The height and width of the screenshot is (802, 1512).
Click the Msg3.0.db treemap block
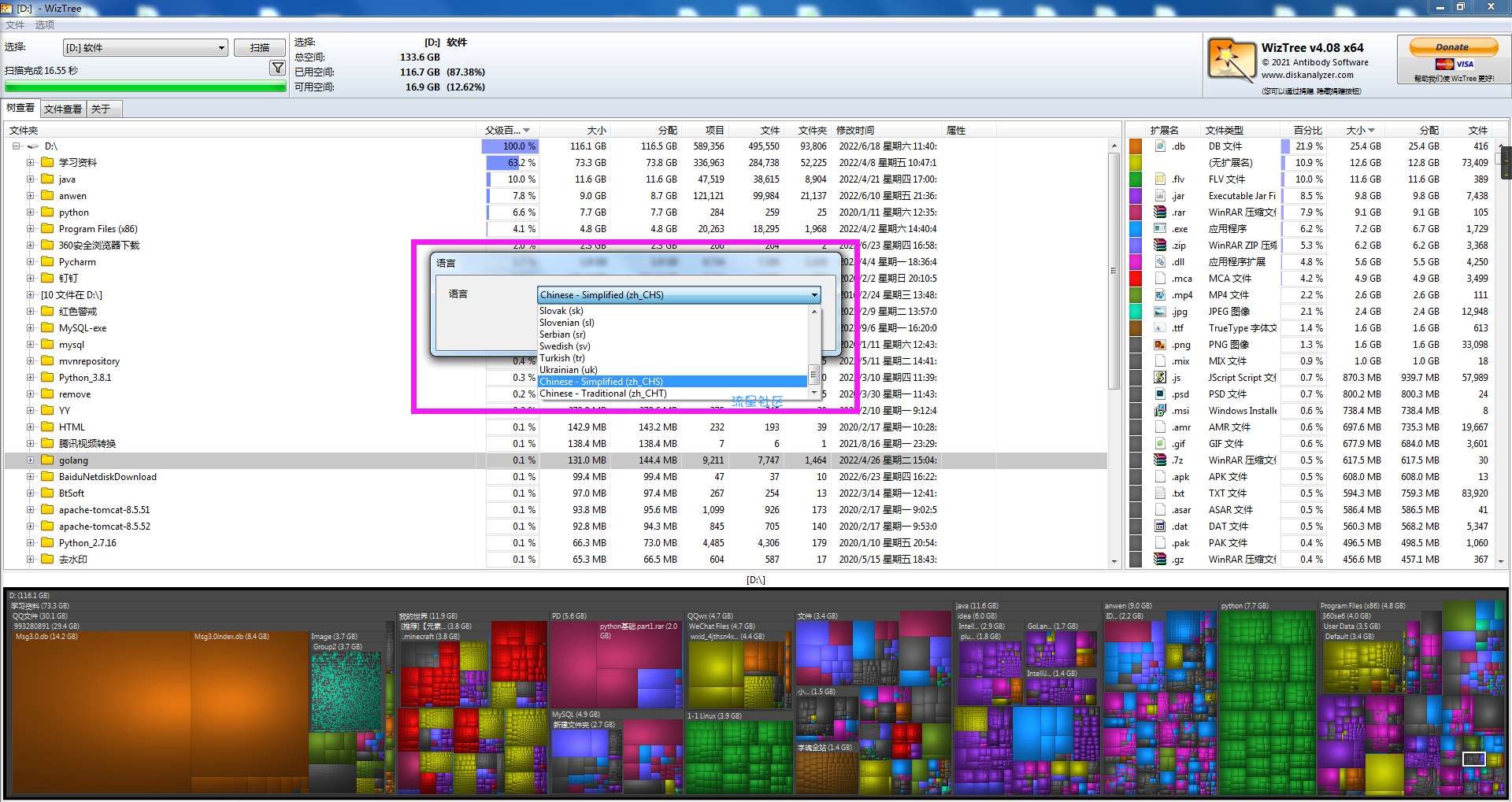point(100,712)
